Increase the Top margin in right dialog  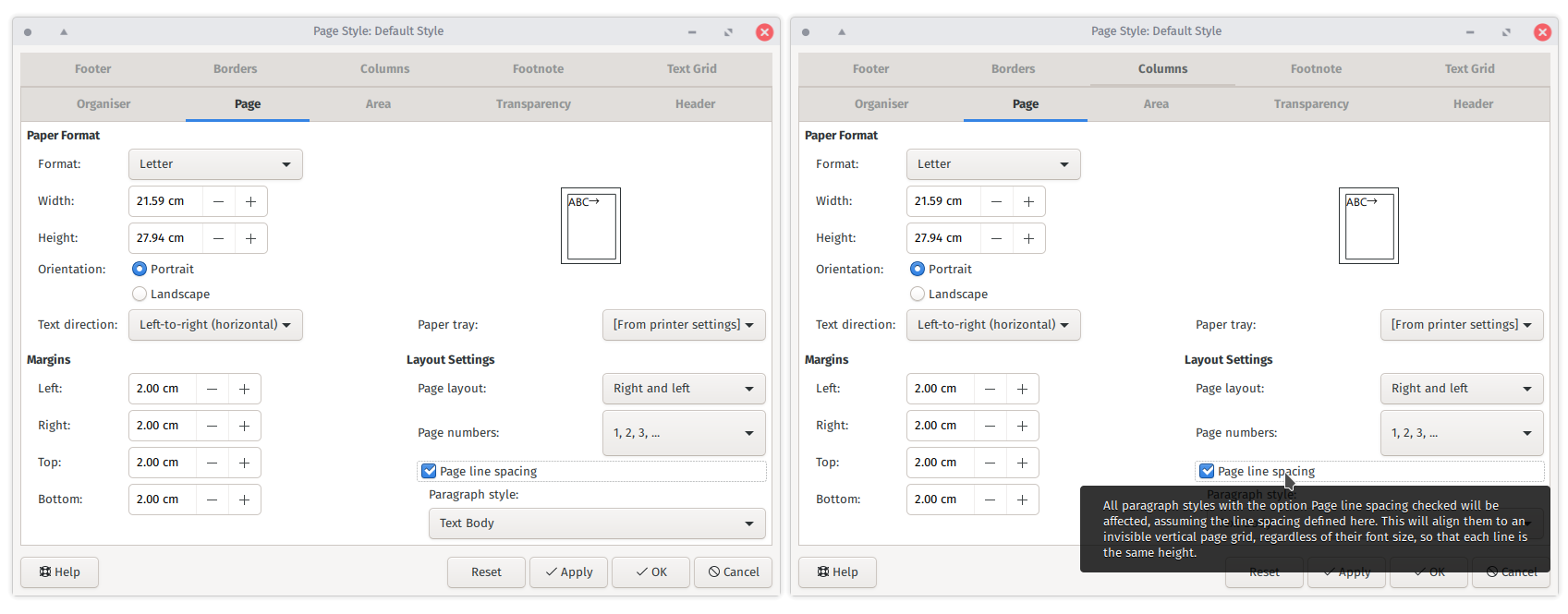pyautogui.click(x=1022, y=463)
